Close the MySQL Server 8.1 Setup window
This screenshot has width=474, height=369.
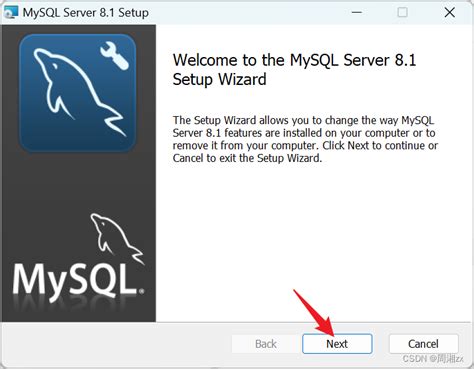(450, 13)
